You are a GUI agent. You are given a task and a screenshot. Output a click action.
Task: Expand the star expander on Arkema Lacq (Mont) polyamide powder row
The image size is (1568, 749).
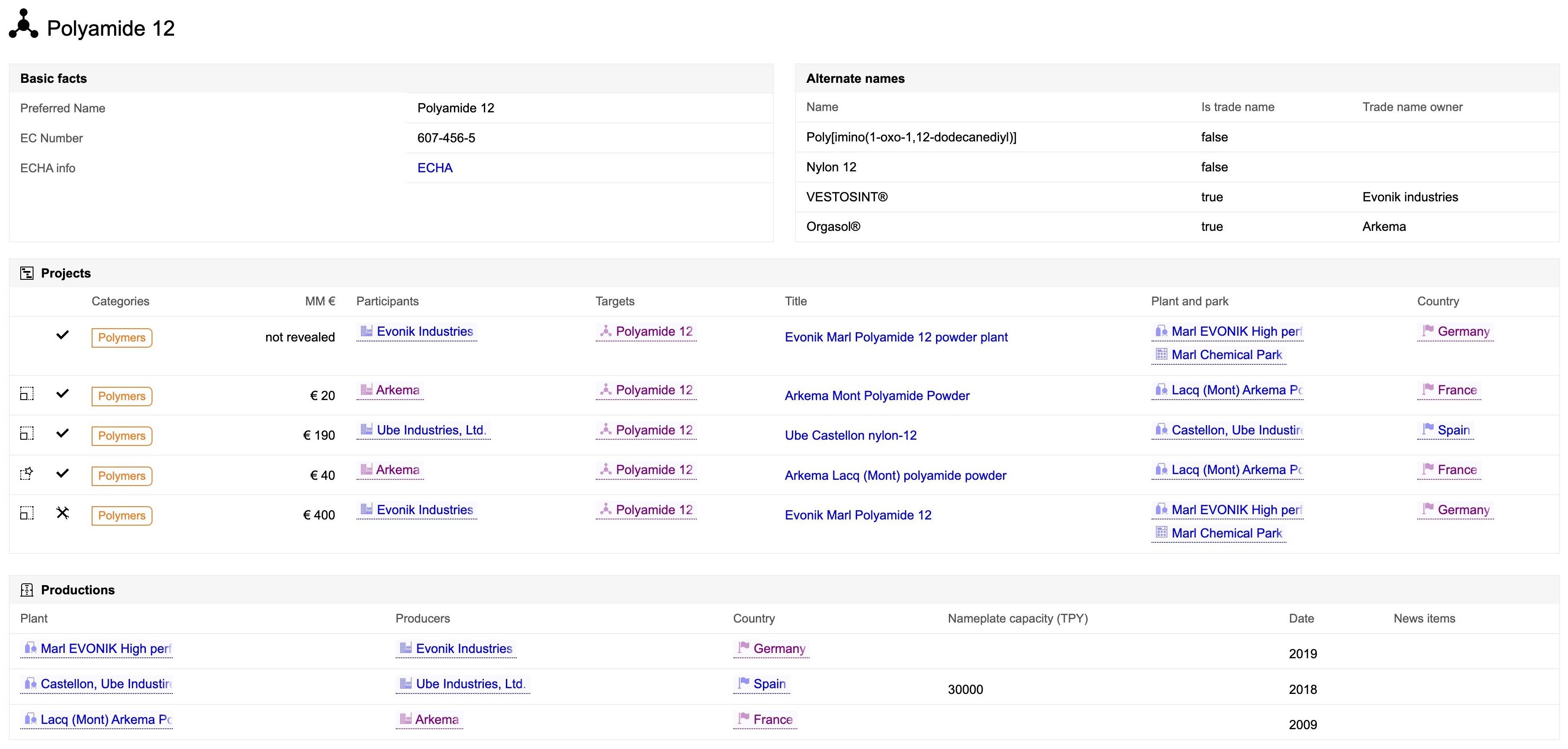[27, 473]
